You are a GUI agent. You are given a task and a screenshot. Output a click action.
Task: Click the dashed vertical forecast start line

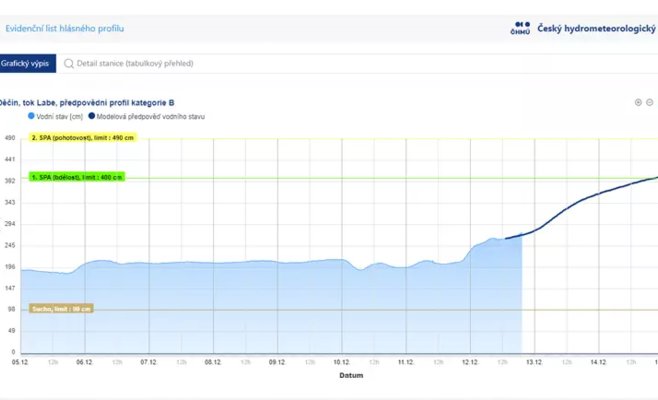click(523, 300)
